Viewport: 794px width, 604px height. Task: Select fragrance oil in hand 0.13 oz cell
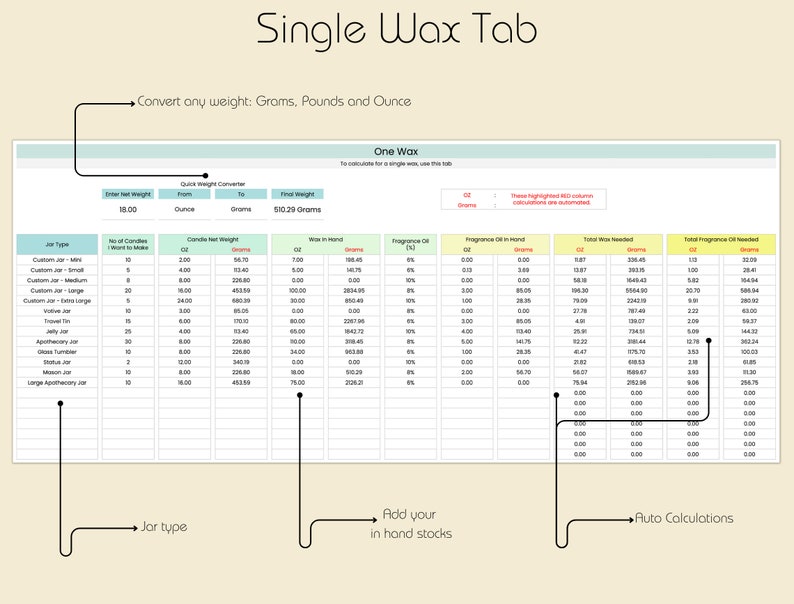[x=467, y=270]
